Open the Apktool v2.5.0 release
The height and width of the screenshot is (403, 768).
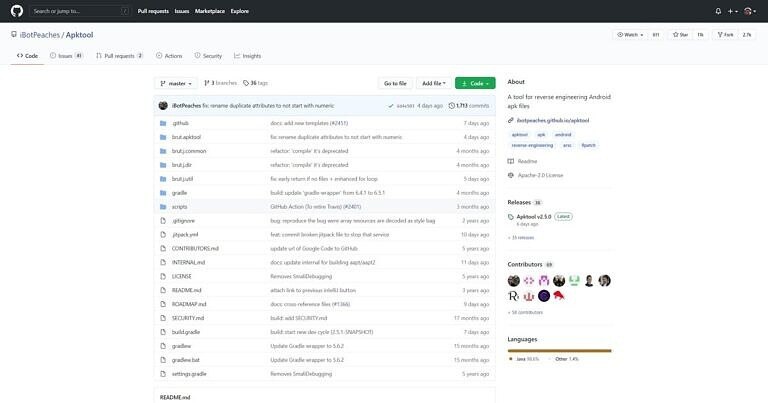[x=534, y=216]
